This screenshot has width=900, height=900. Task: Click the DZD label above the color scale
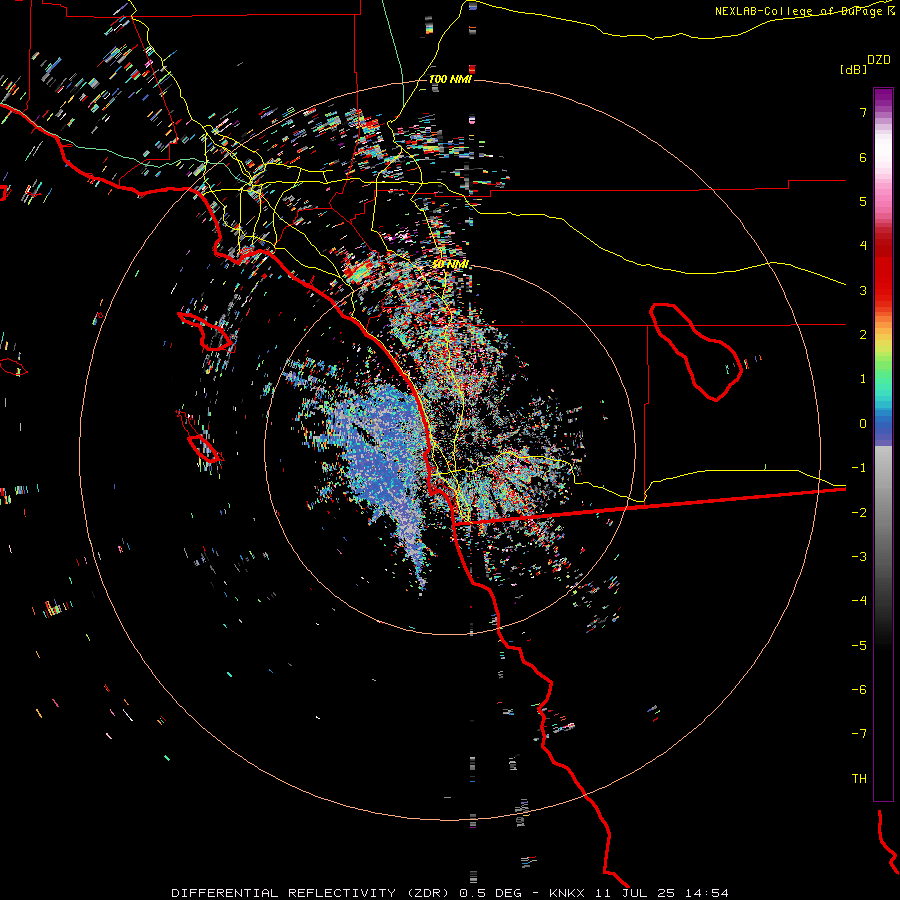pyautogui.click(x=879, y=60)
